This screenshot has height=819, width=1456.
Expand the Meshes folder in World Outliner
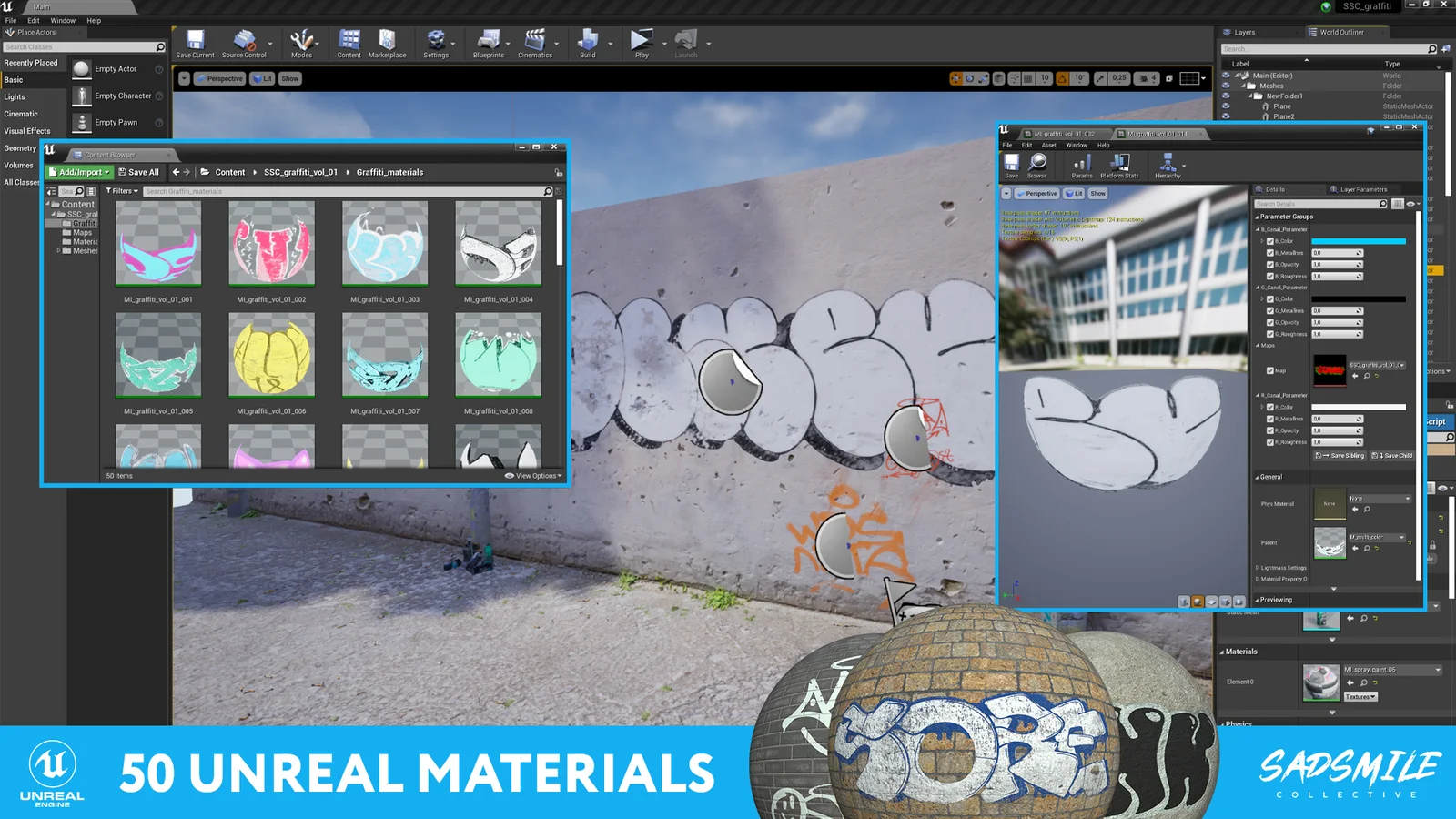point(1245,86)
